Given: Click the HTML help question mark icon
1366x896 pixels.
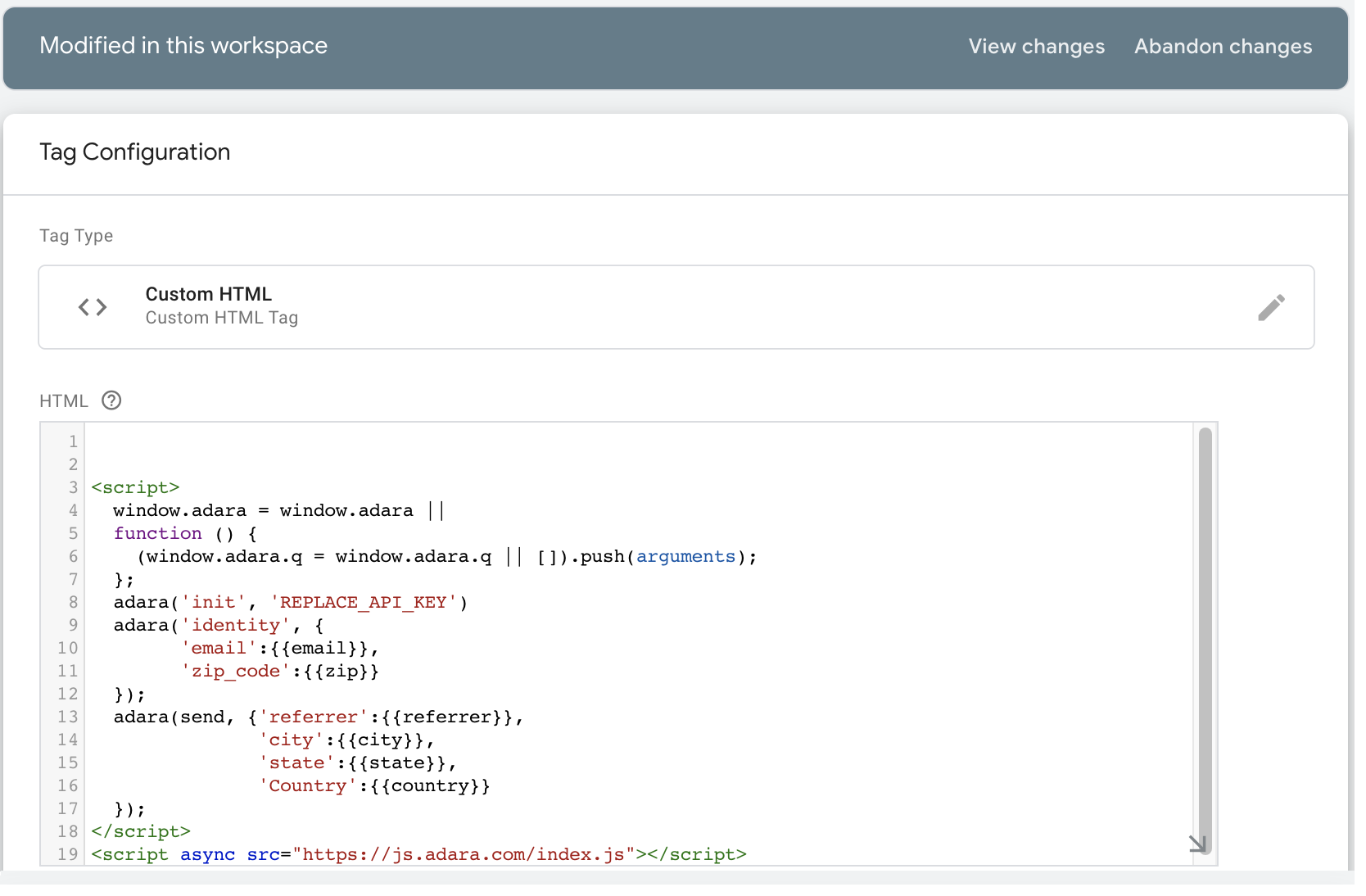Looking at the screenshot, I should point(111,400).
